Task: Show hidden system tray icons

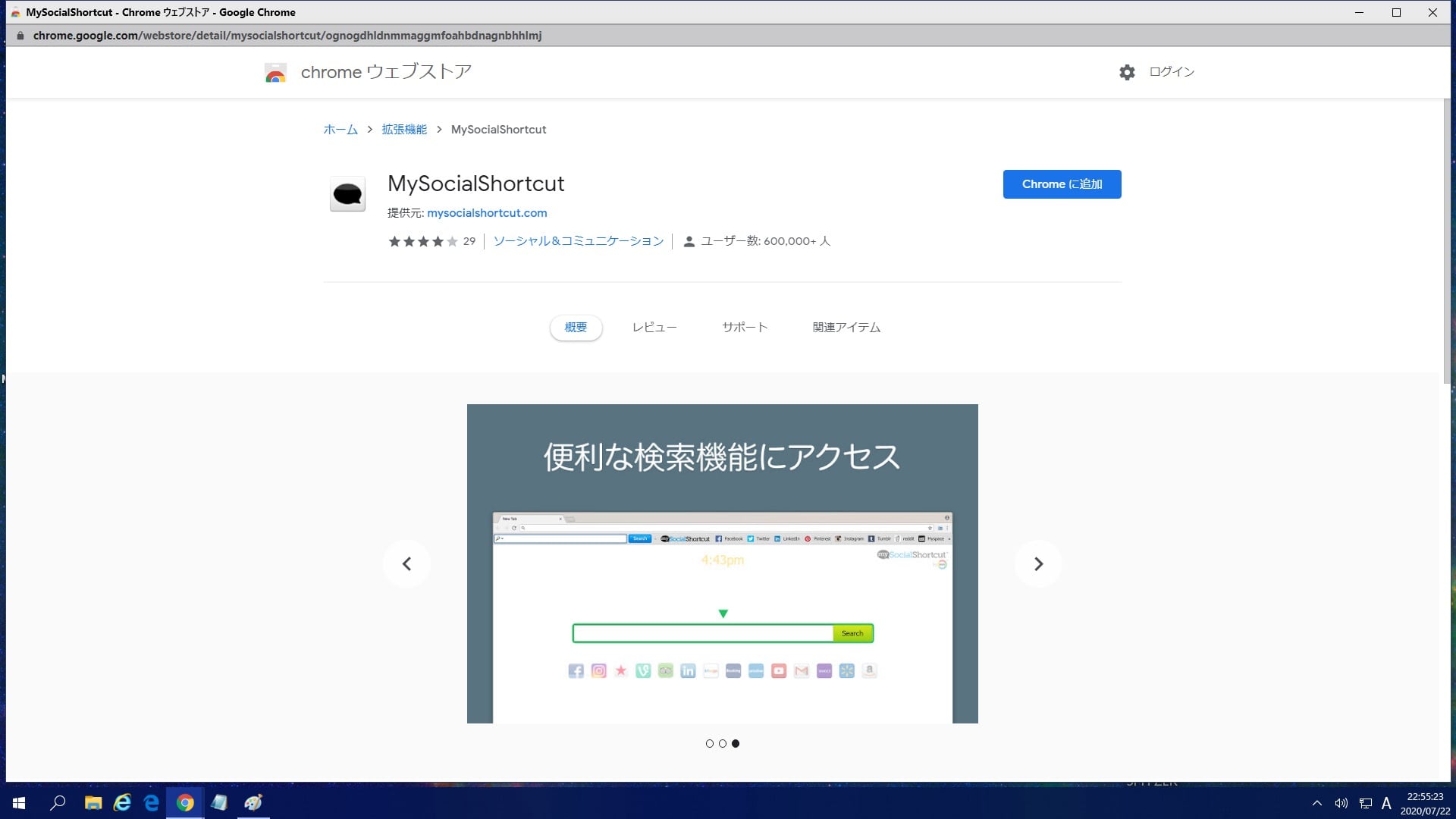Action: 1317,803
